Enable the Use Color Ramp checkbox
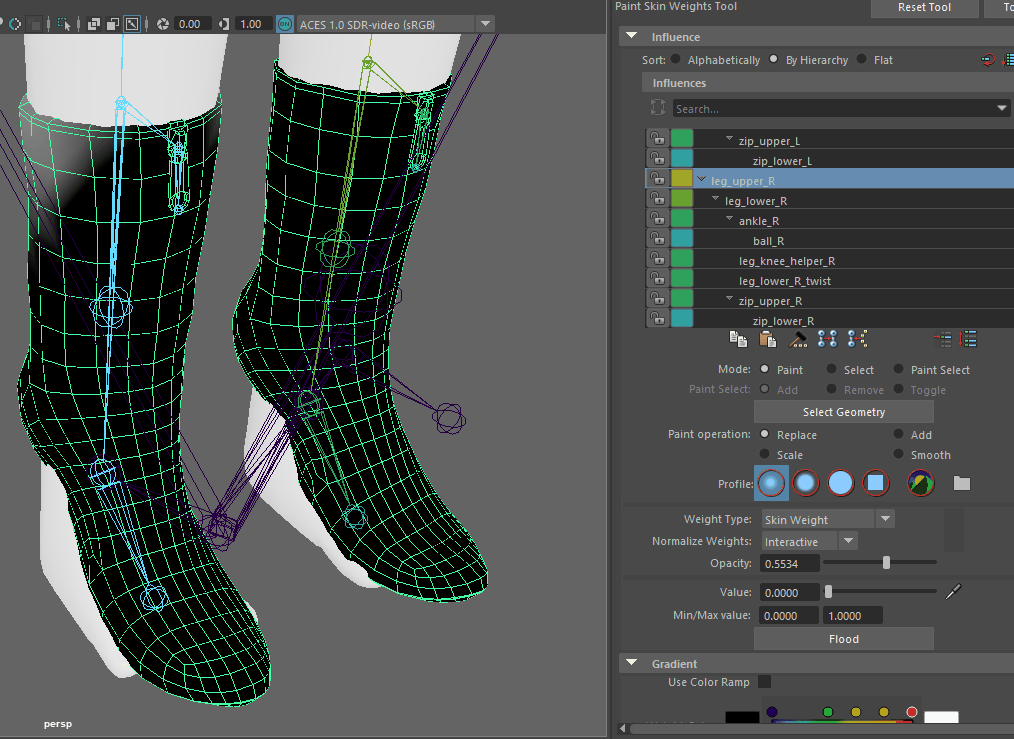Viewport: 1014px width, 739px height. click(x=764, y=682)
